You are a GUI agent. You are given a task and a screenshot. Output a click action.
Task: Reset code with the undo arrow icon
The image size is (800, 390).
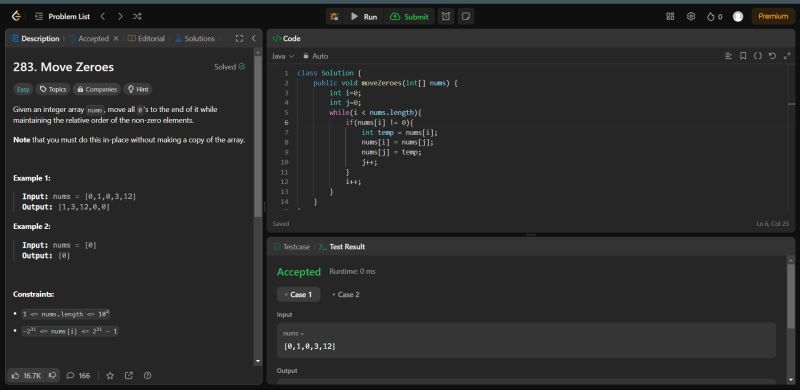[x=772, y=56]
